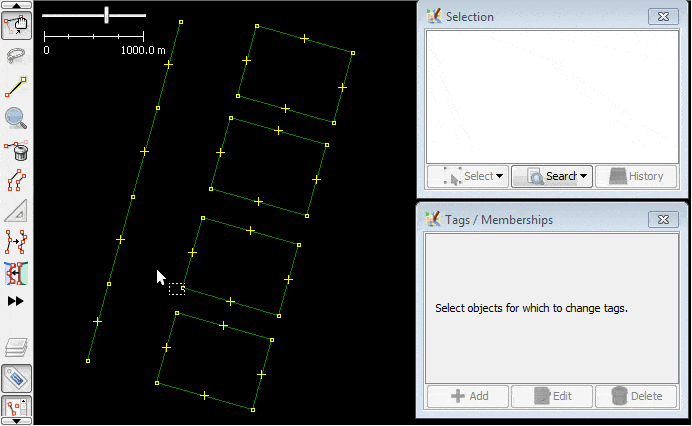Click the toolbar scroll-down arrow

(16, 421)
